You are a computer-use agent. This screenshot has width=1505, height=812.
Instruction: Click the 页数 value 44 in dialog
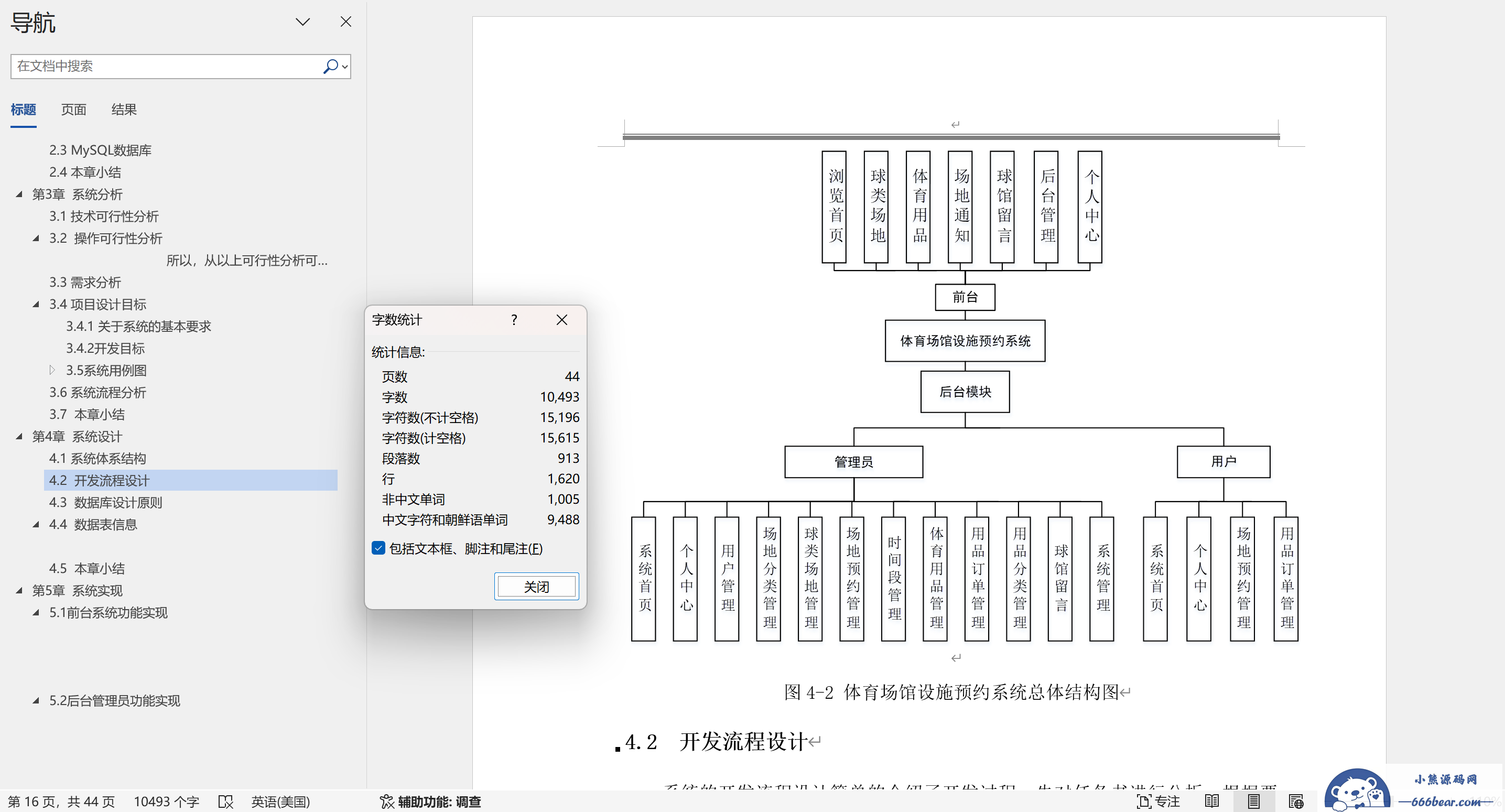572,377
